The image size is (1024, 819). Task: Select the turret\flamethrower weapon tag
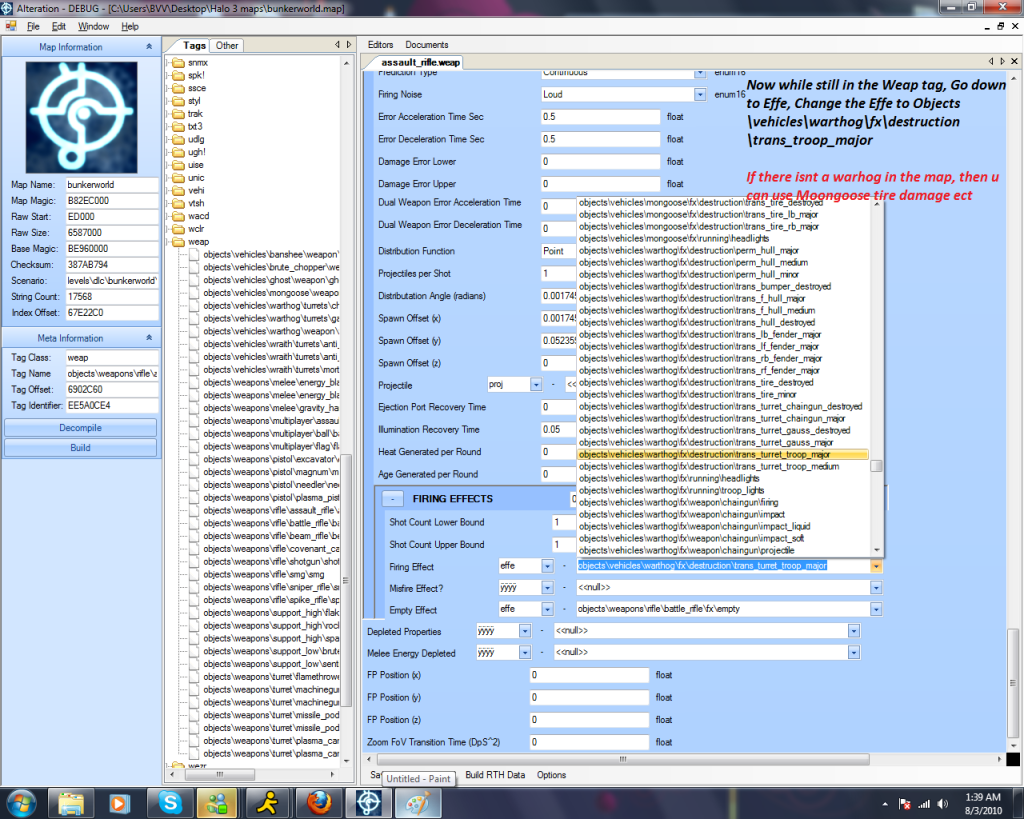[264, 677]
